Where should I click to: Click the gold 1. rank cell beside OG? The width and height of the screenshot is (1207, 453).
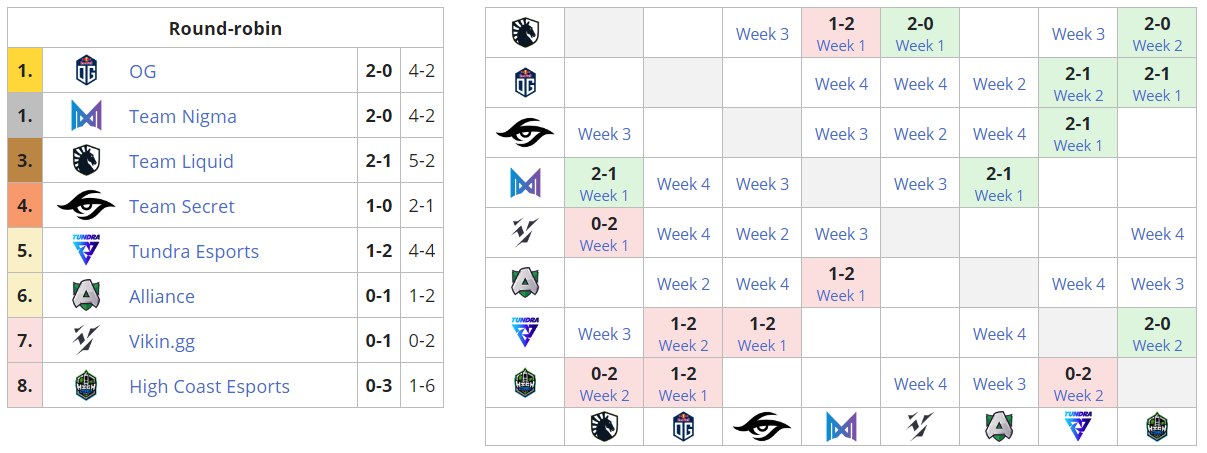point(24,71)
